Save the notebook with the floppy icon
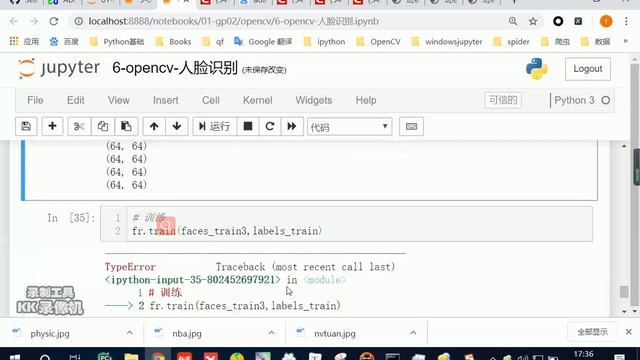The height and width of the screenshot is (360, 640). tap(26, 126)
